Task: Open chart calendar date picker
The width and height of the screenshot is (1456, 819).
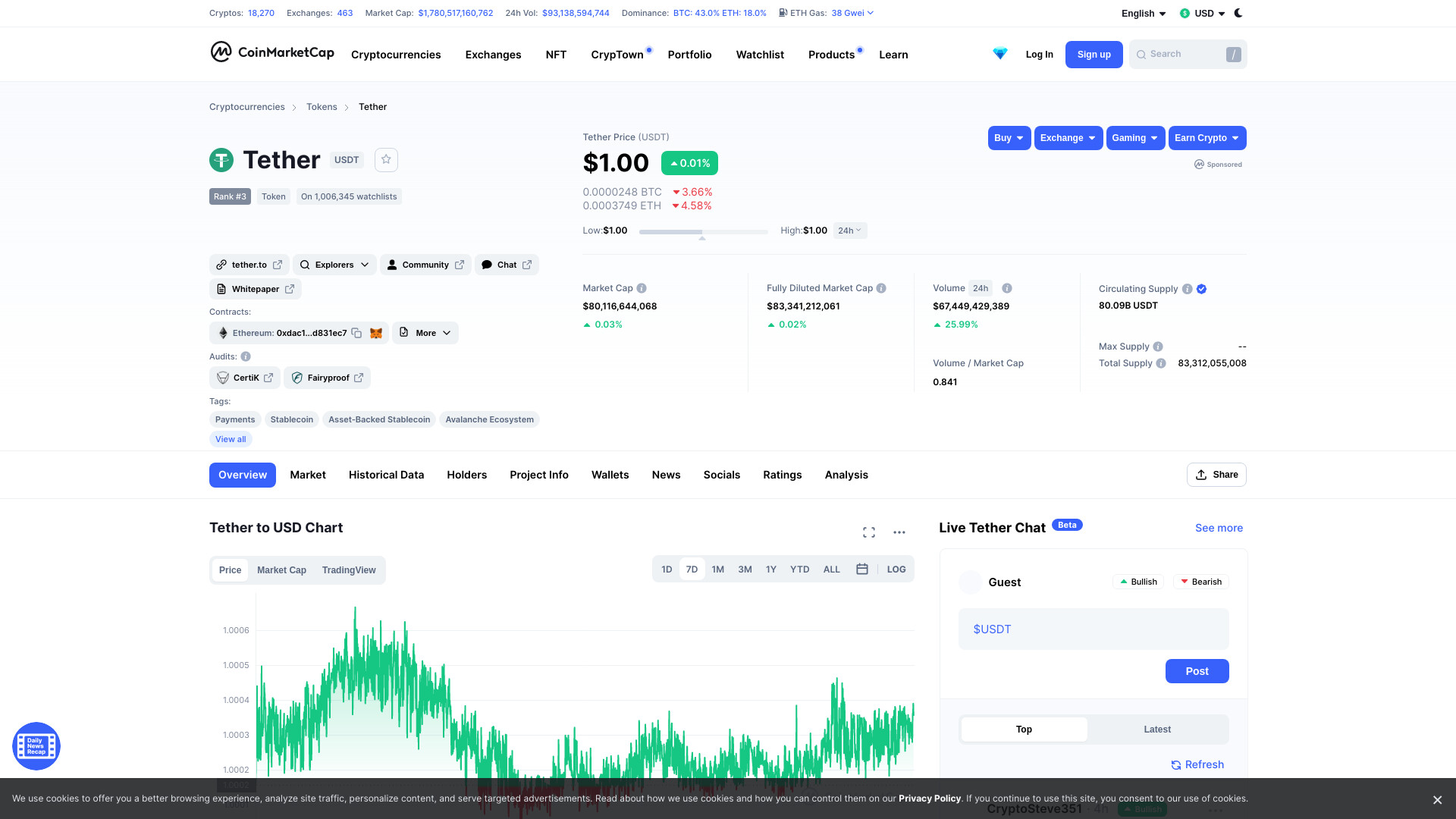Action: click(862, 570)
